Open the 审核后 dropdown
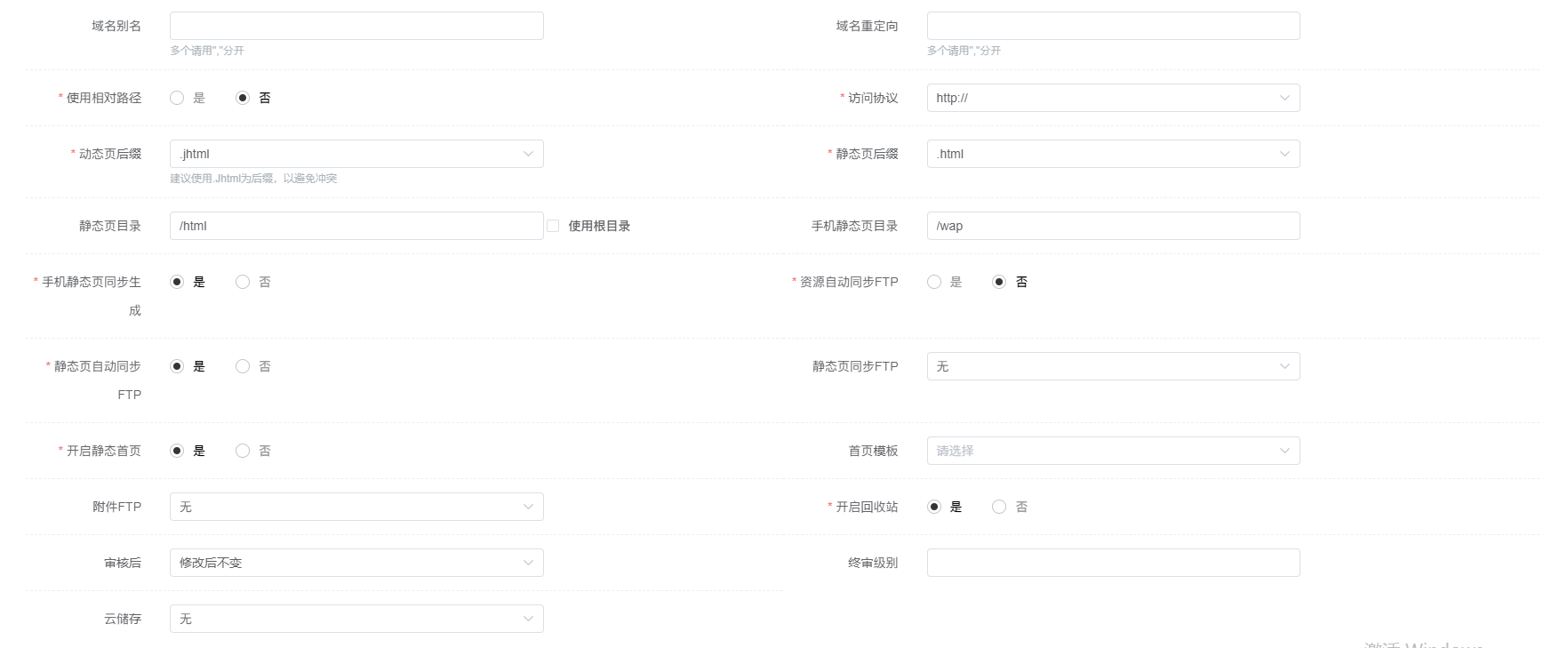This screenshot has height=648, width=1568. point(356,563)
